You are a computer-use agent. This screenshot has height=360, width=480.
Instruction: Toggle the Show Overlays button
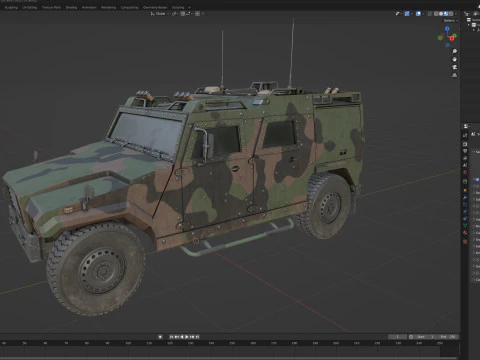(418, 14)
